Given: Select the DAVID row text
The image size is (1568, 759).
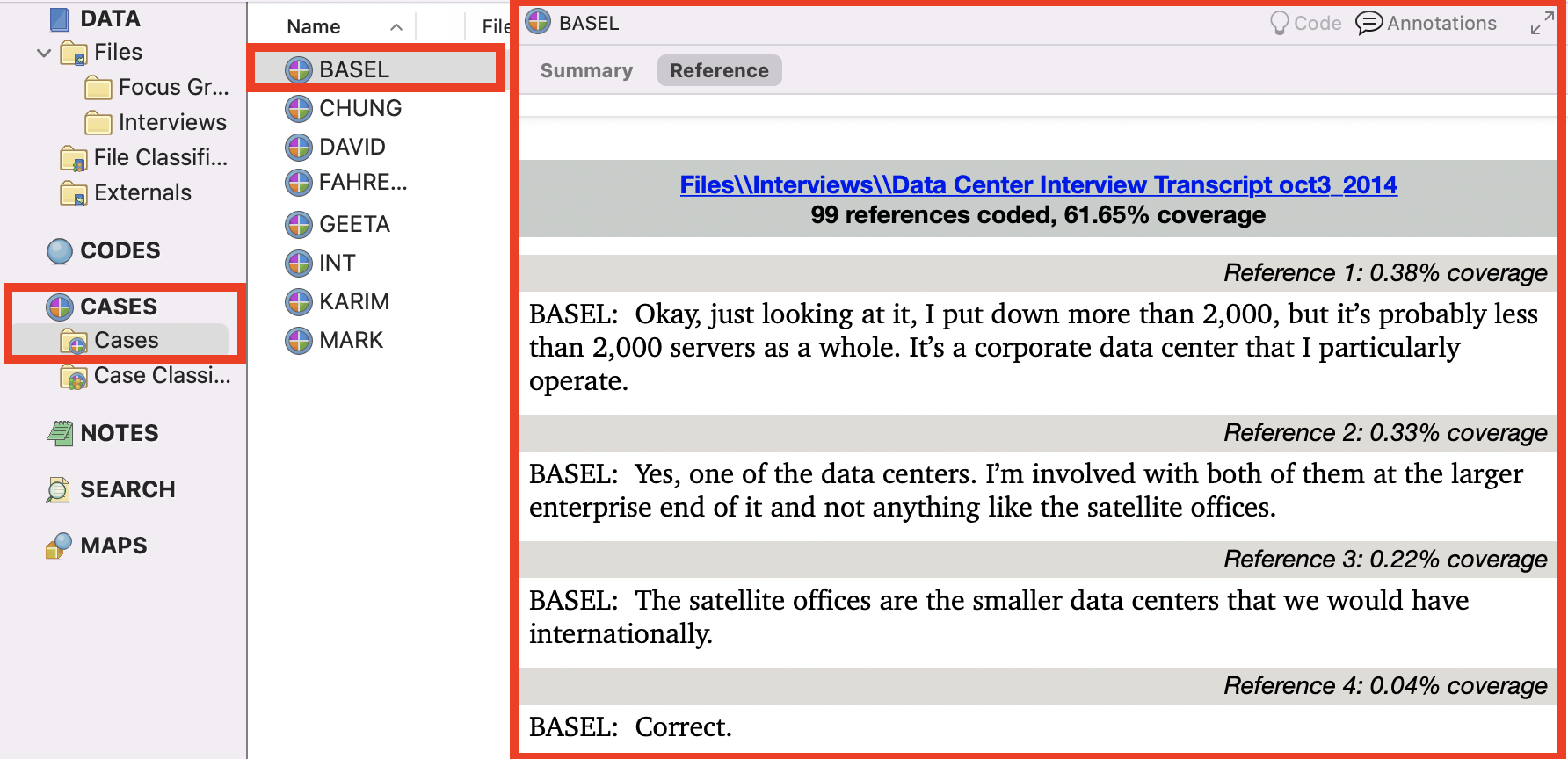Looking at the screenshot, I should point(352,147).
